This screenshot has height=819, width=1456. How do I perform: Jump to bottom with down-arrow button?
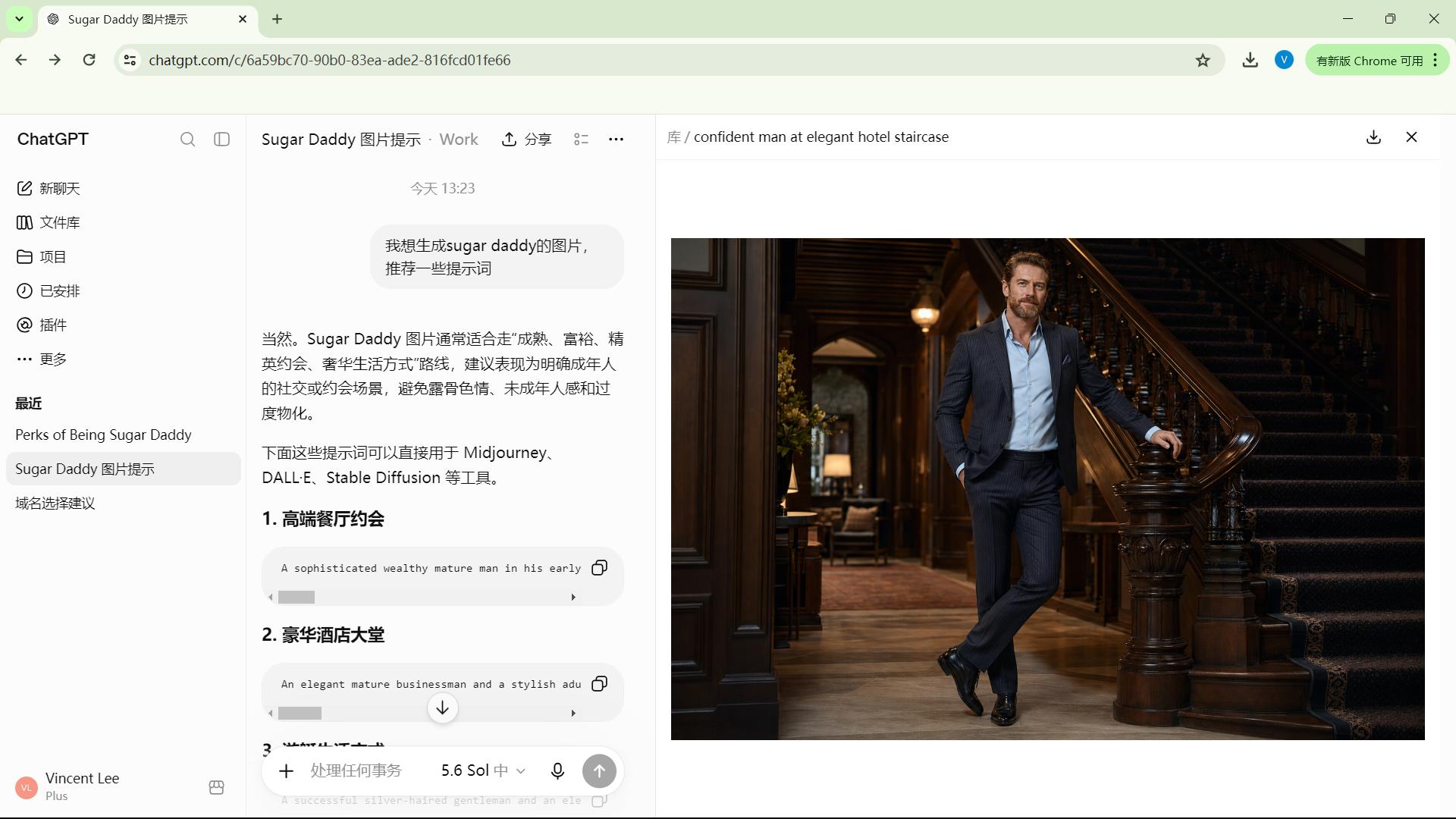tap(442, 708)
